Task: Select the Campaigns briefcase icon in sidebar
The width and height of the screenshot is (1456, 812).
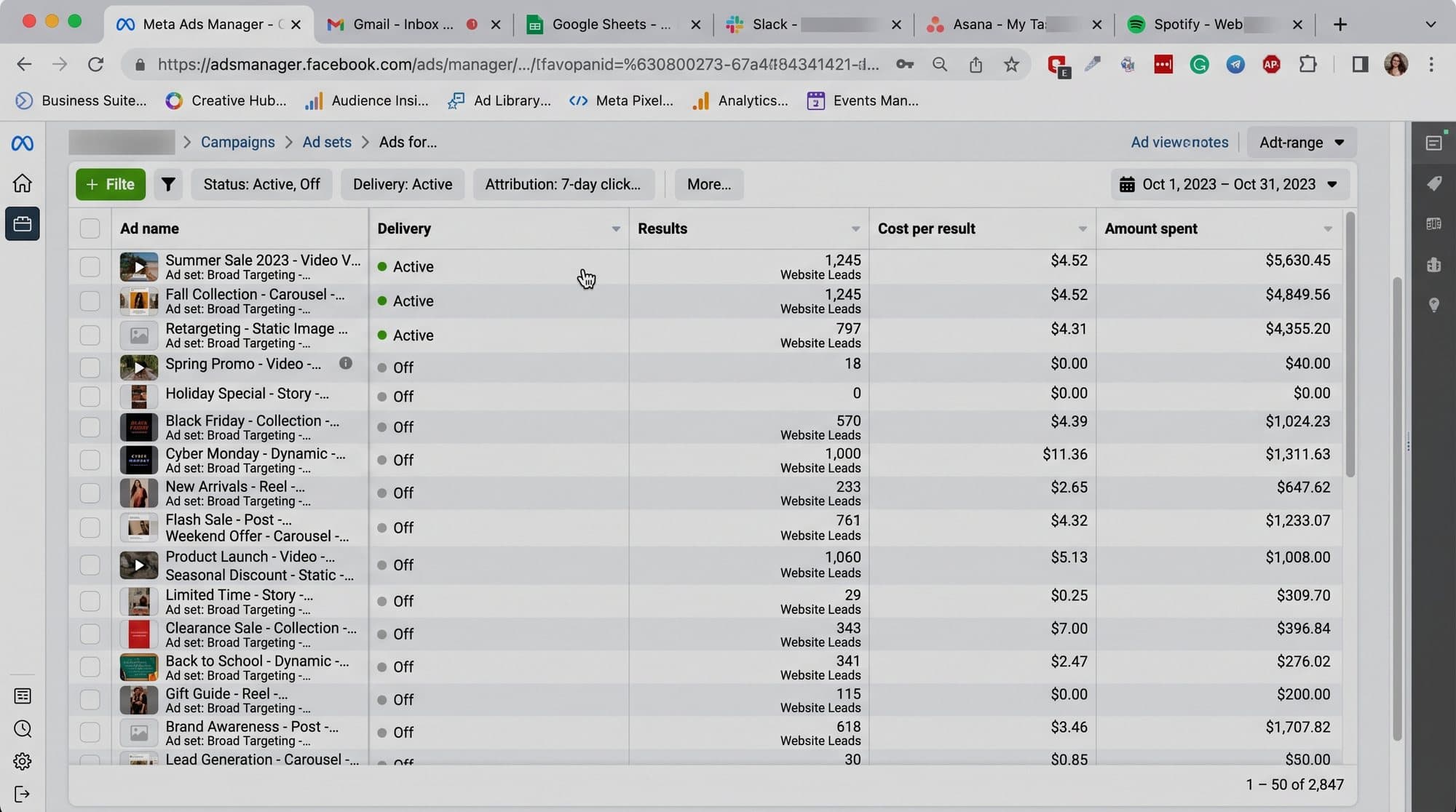Action: pyautogui.click(x=23, y=223)
